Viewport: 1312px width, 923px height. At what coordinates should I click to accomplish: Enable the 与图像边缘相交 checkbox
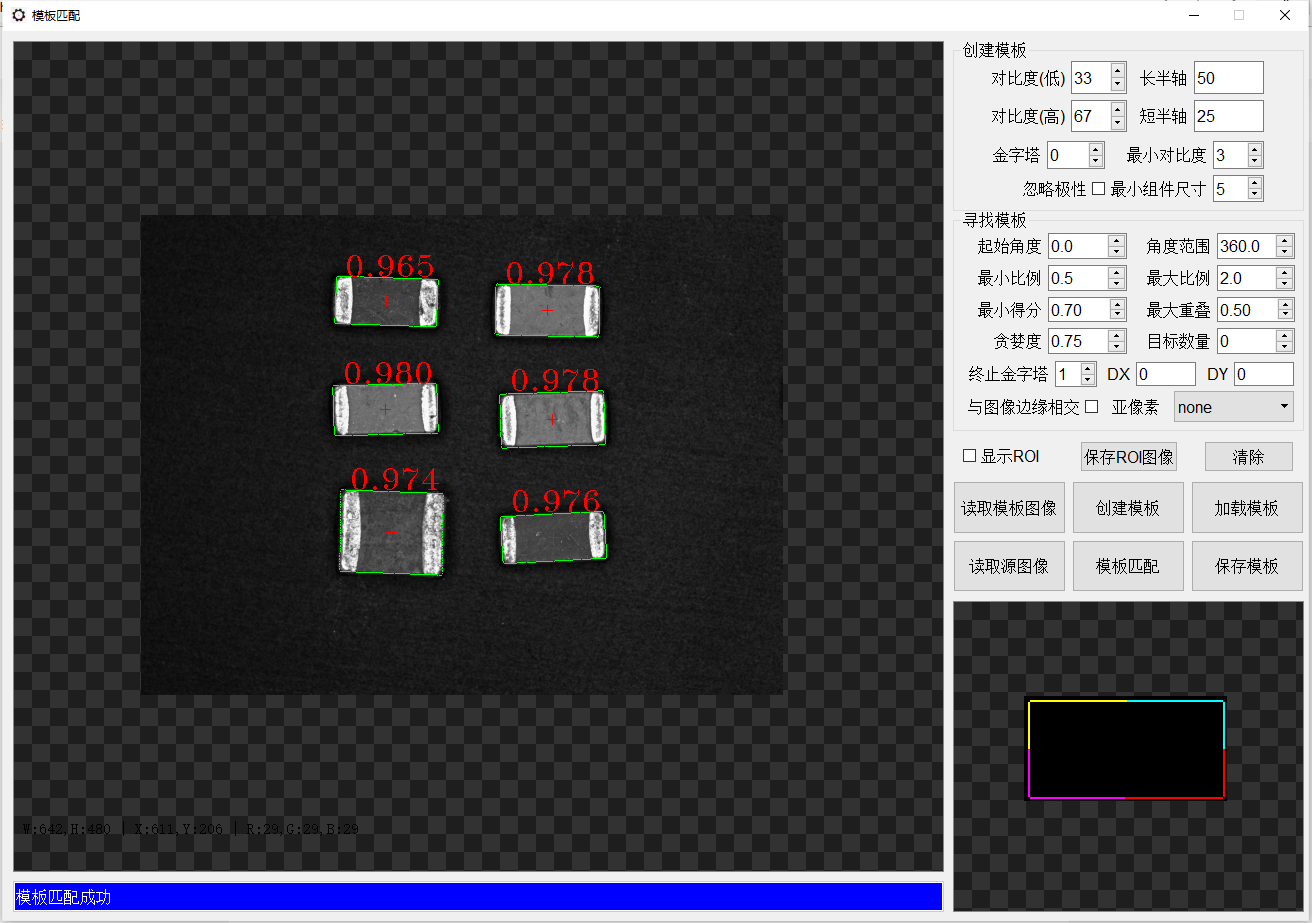click(1091, 407)
